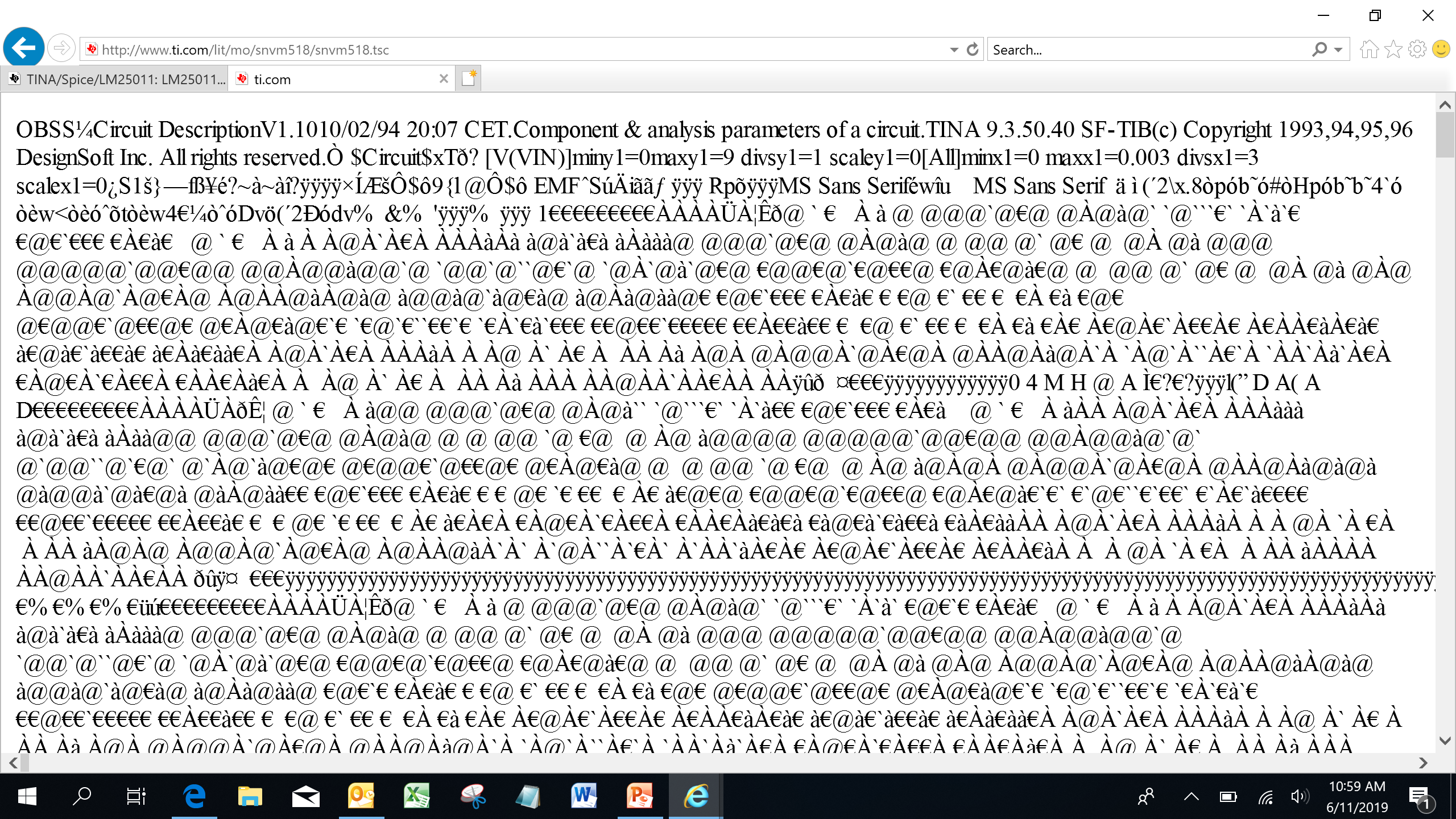
Task: Open Outlook from the taskbar
Action: [361, 796]
